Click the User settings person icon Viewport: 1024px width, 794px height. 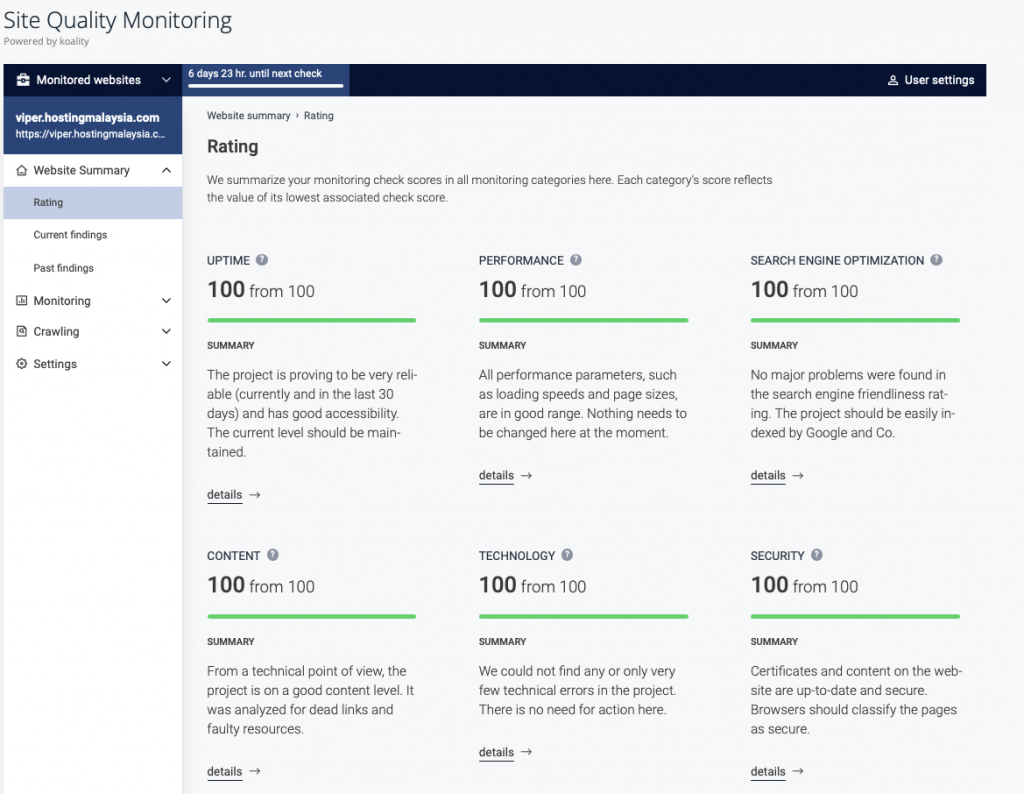point(893,80)
